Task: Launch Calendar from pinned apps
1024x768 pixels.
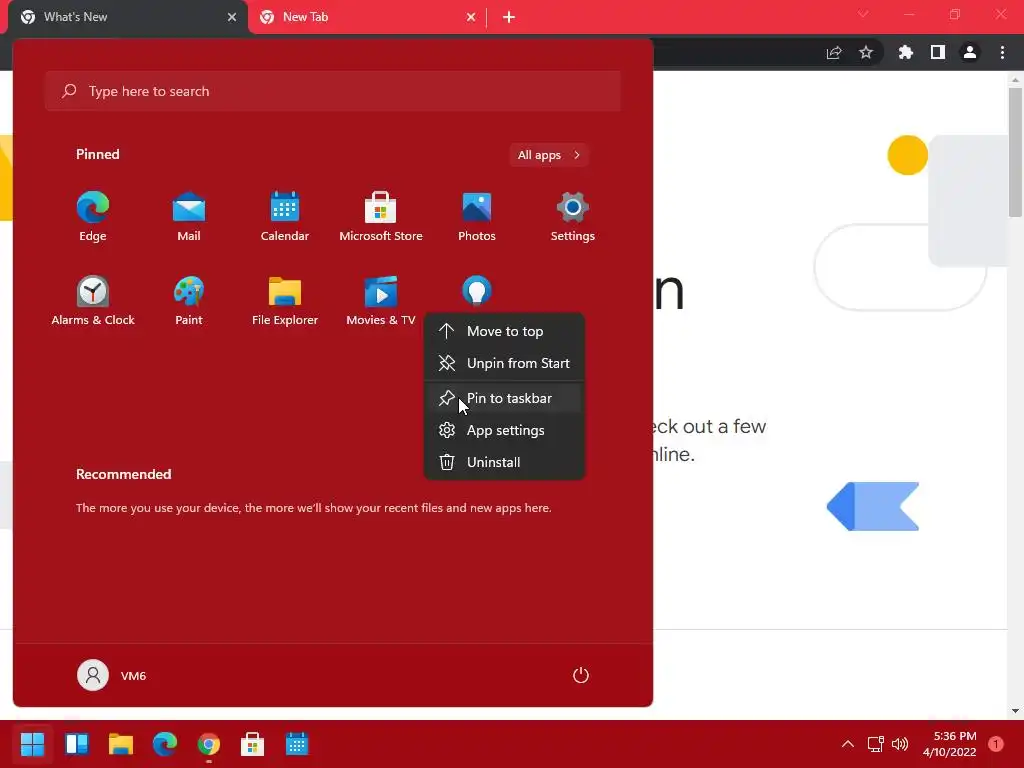Action: [x=285, y=217]
